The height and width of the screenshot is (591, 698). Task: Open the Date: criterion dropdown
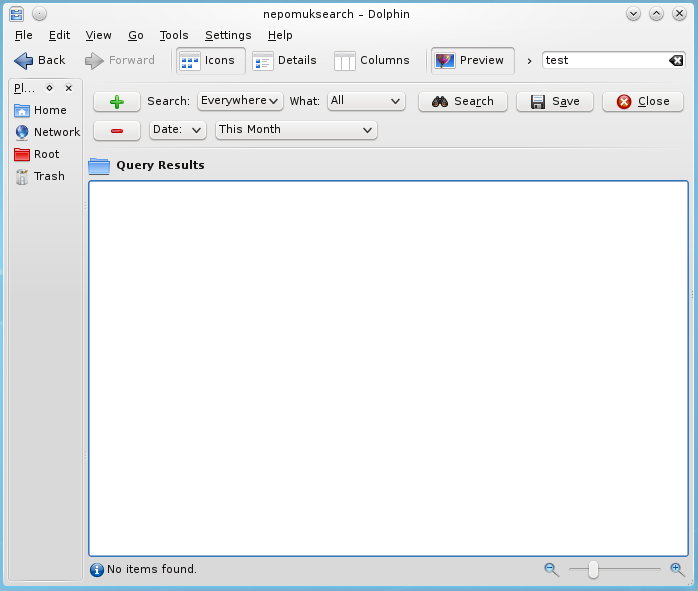pyautogui.click(x=178, y=130)
